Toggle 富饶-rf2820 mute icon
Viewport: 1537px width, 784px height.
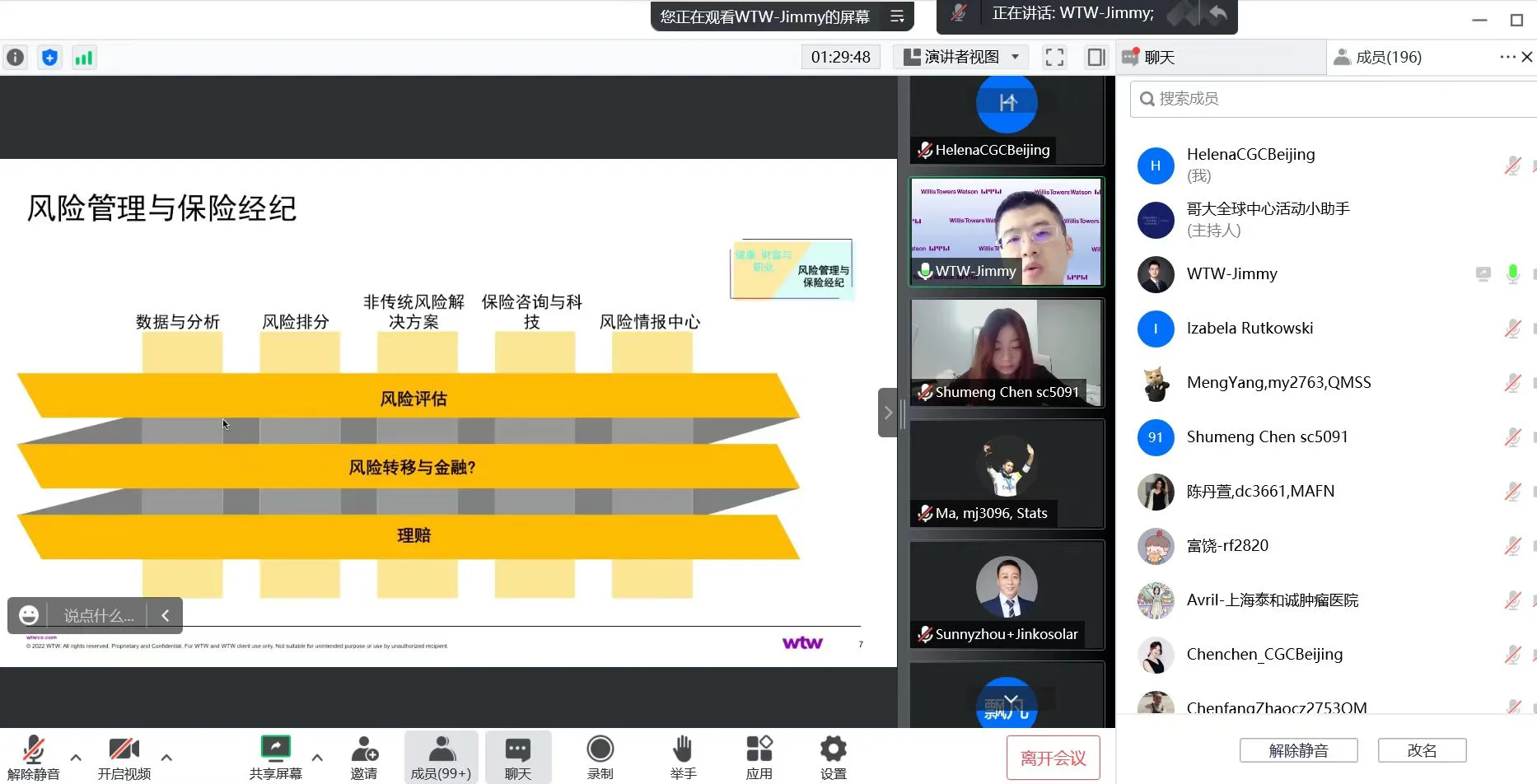tap(1512, 546)
